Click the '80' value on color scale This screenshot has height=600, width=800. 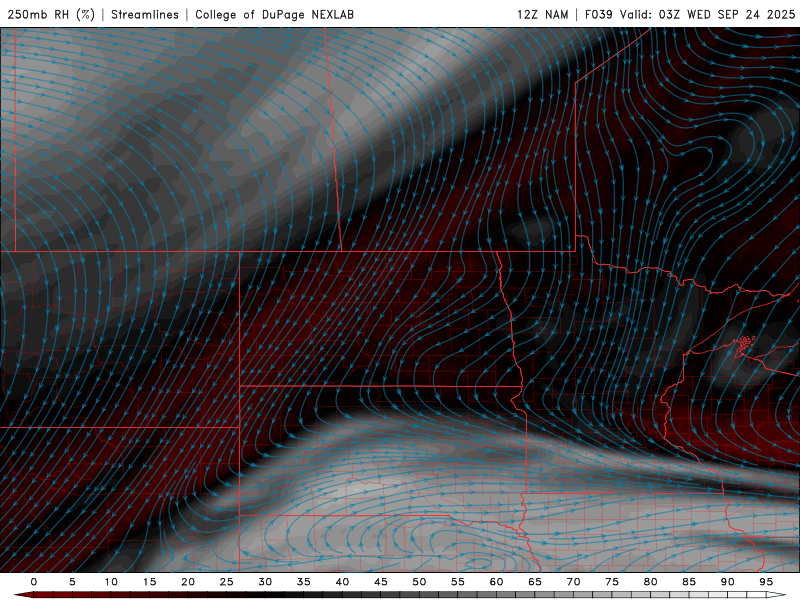pyautogui.click(x=650, y=582)
